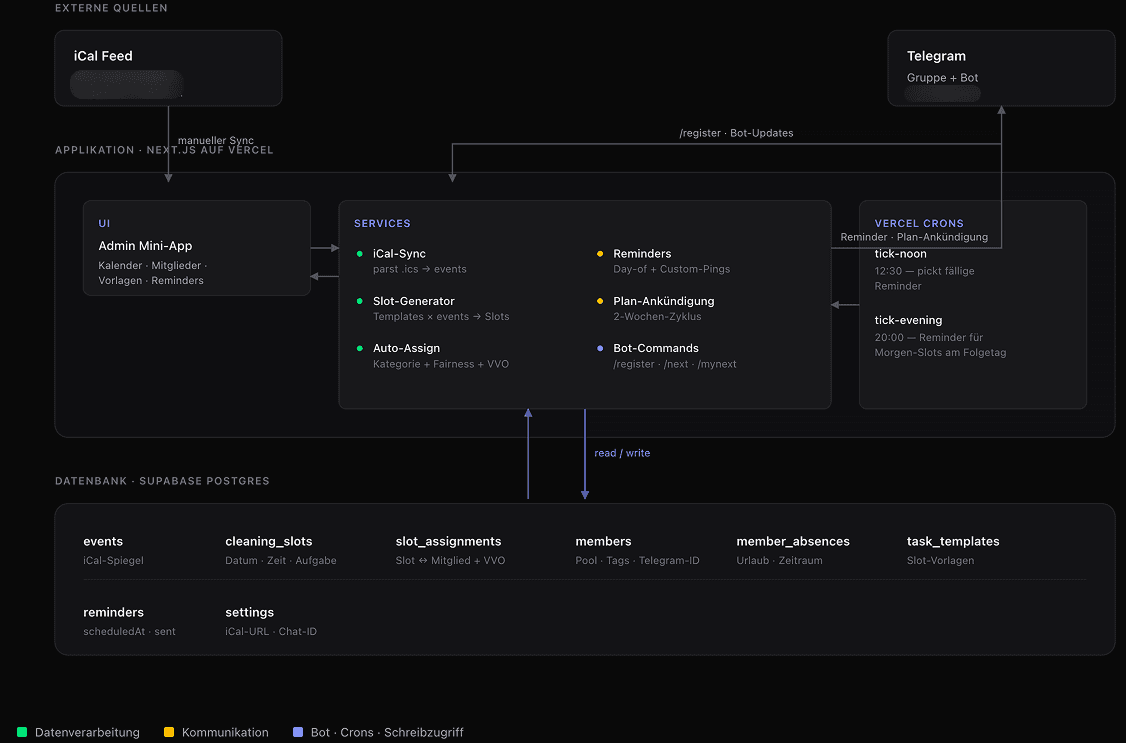The width and height of the screenshot is (1126, 743).
Task: Click 'Bot · Crons · Schreibzugriff' legend label
Action: pos(387,732)
